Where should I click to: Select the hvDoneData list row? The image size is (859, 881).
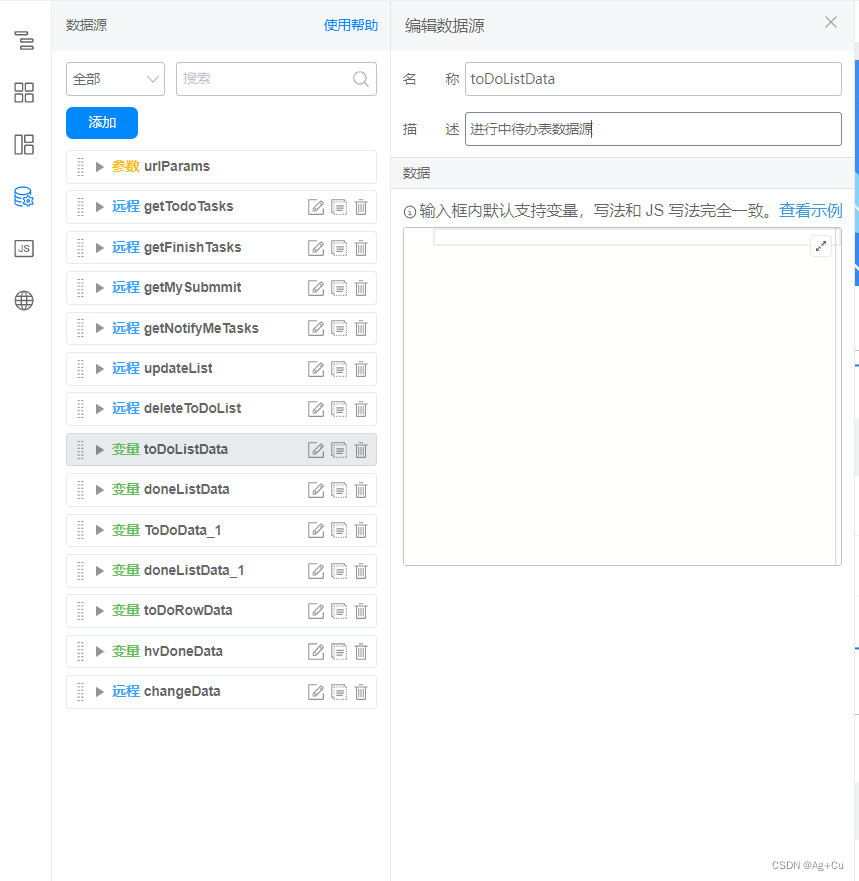[221, 652]
